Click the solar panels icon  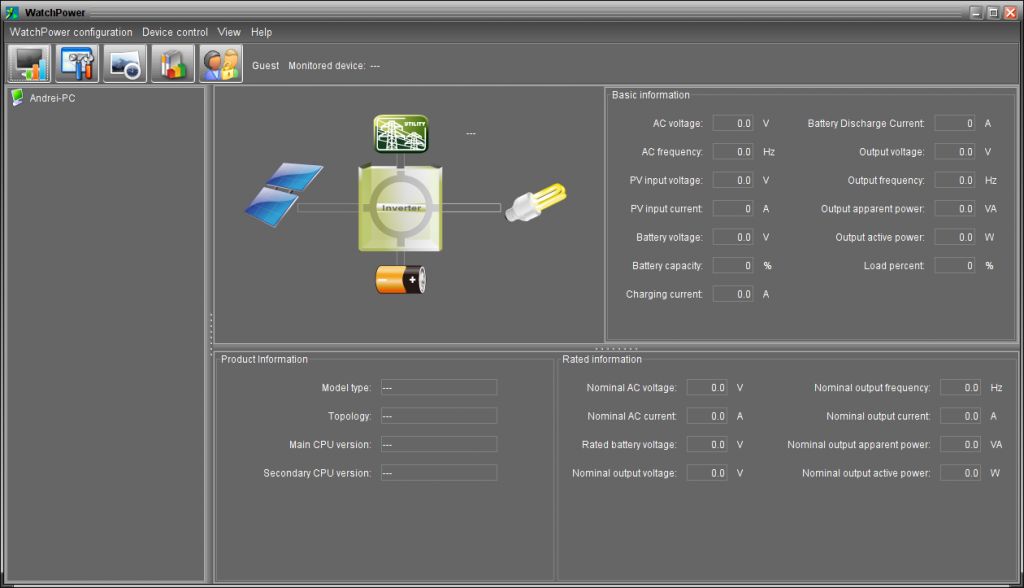(283, 194)
